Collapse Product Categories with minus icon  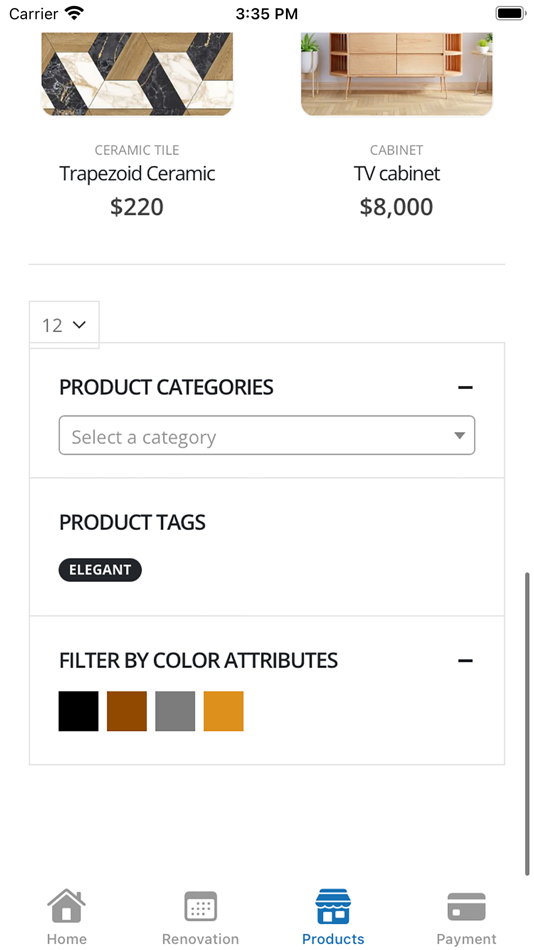coord(465,387)
